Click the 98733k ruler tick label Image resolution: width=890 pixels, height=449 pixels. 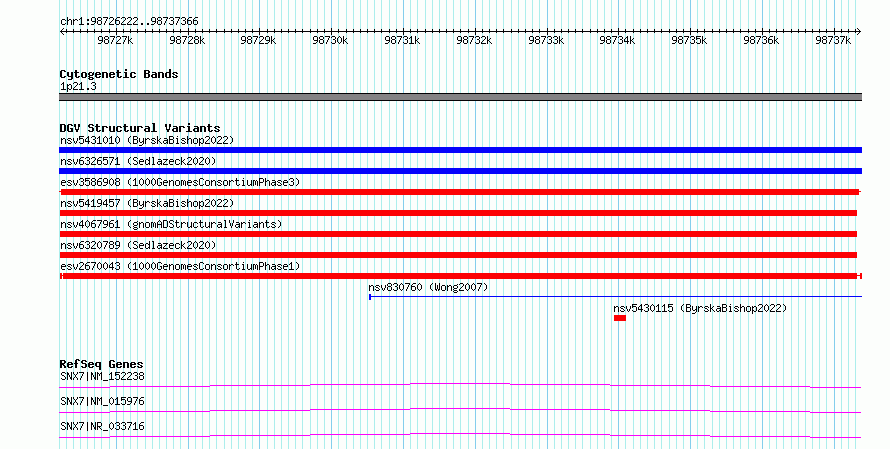pos(546,40)
